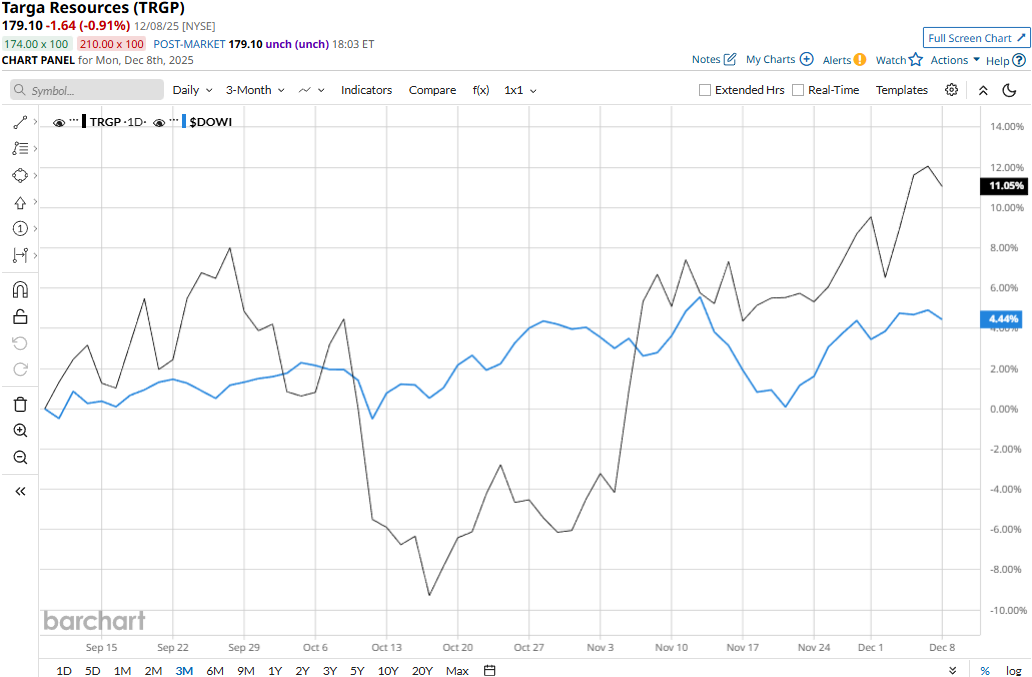The height and width of the screenshot is (677, 1032).
Task: Click the Symbol search field
Action: 87,90
